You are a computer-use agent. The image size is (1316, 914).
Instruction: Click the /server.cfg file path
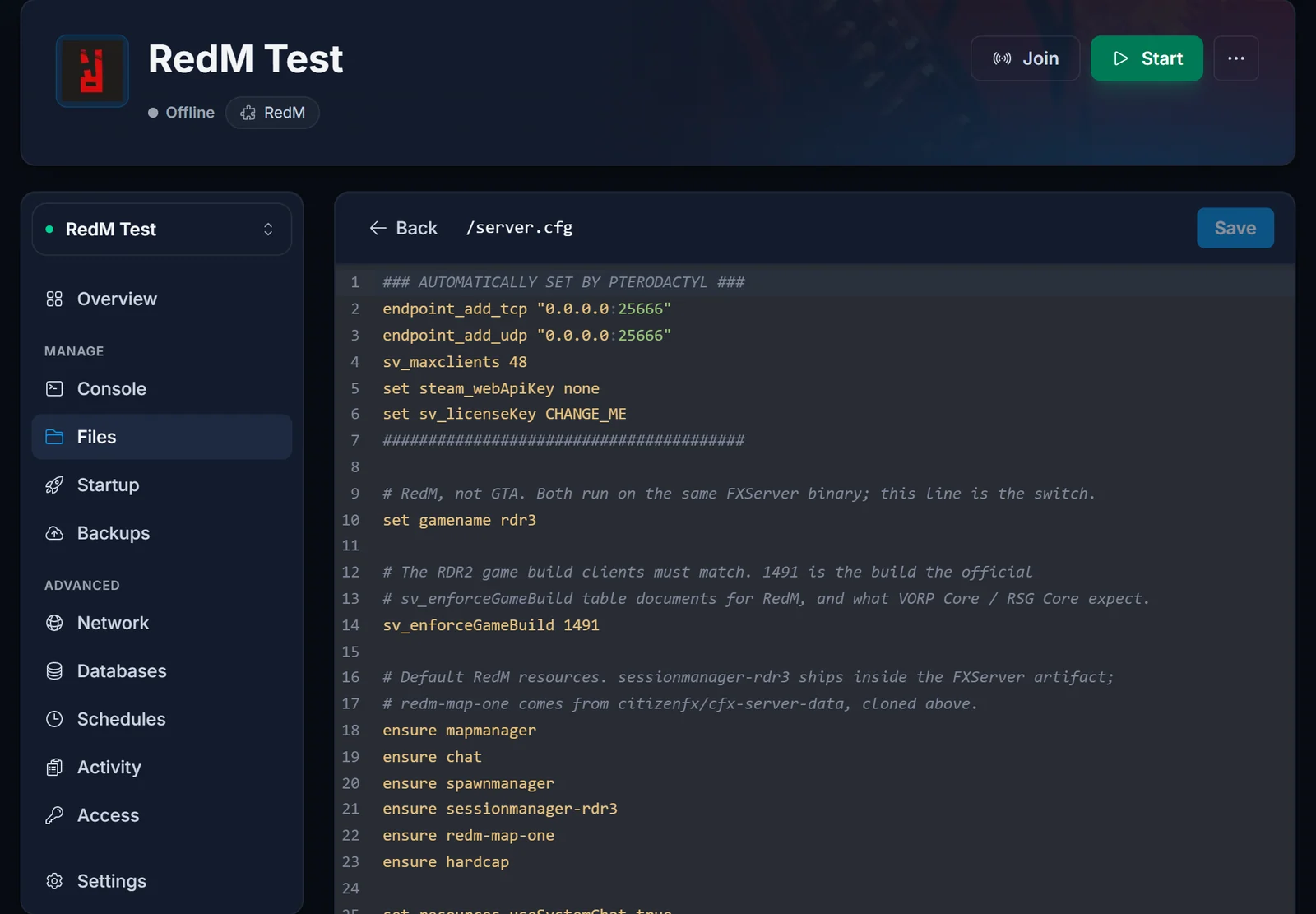click(519, 228)
